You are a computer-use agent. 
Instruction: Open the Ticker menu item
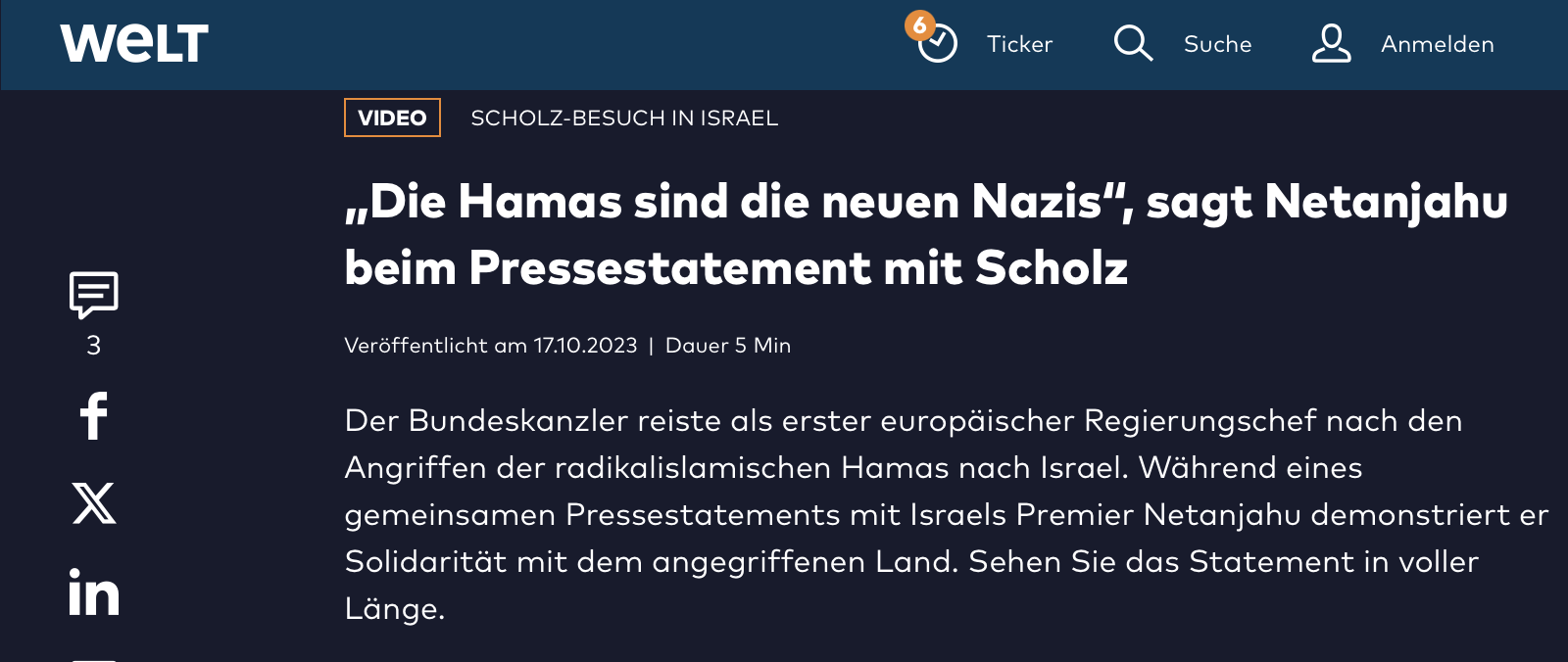1019,44
